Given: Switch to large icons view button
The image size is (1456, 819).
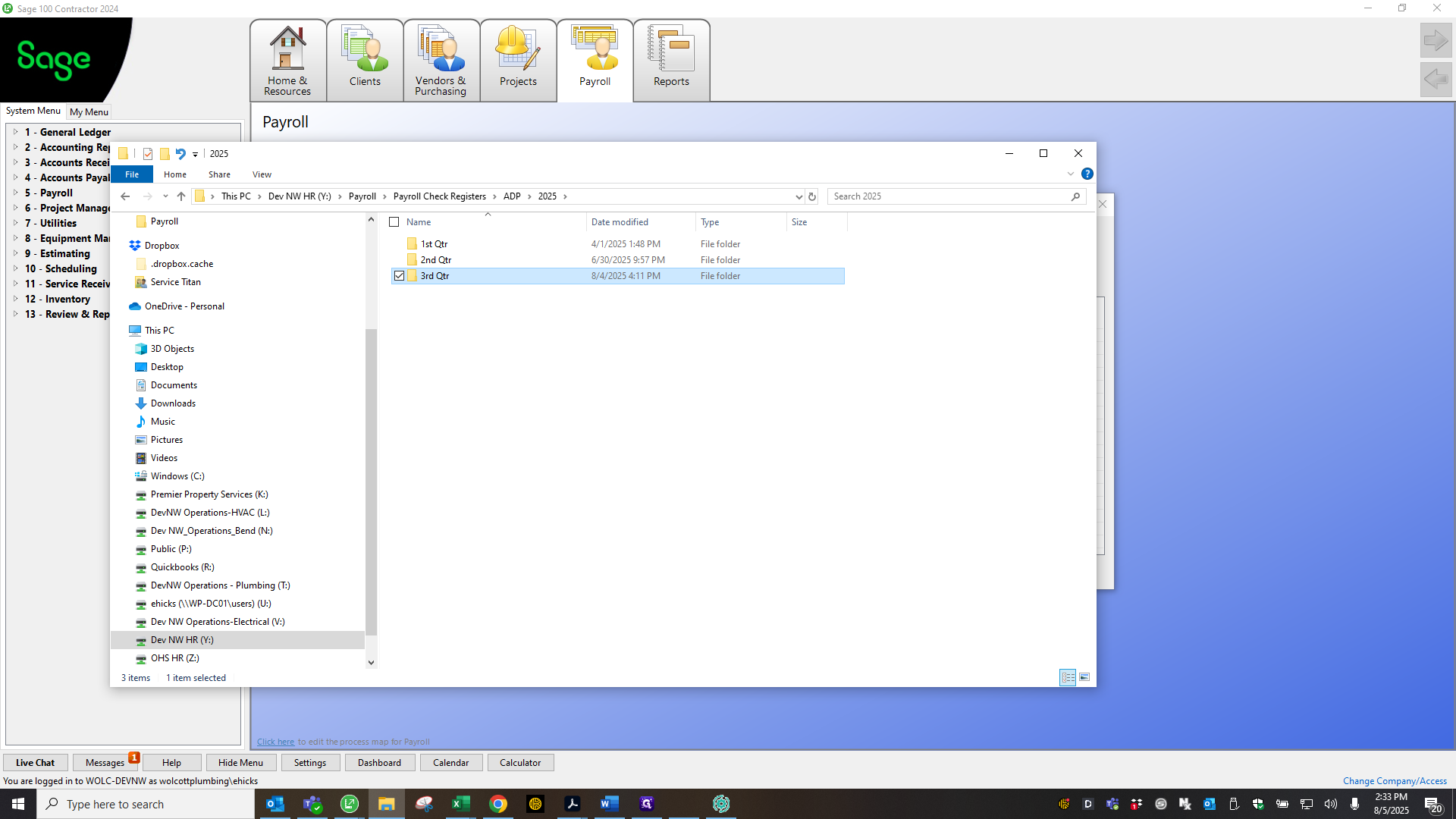Looking at the screenshot, I should click(1084, 677).
